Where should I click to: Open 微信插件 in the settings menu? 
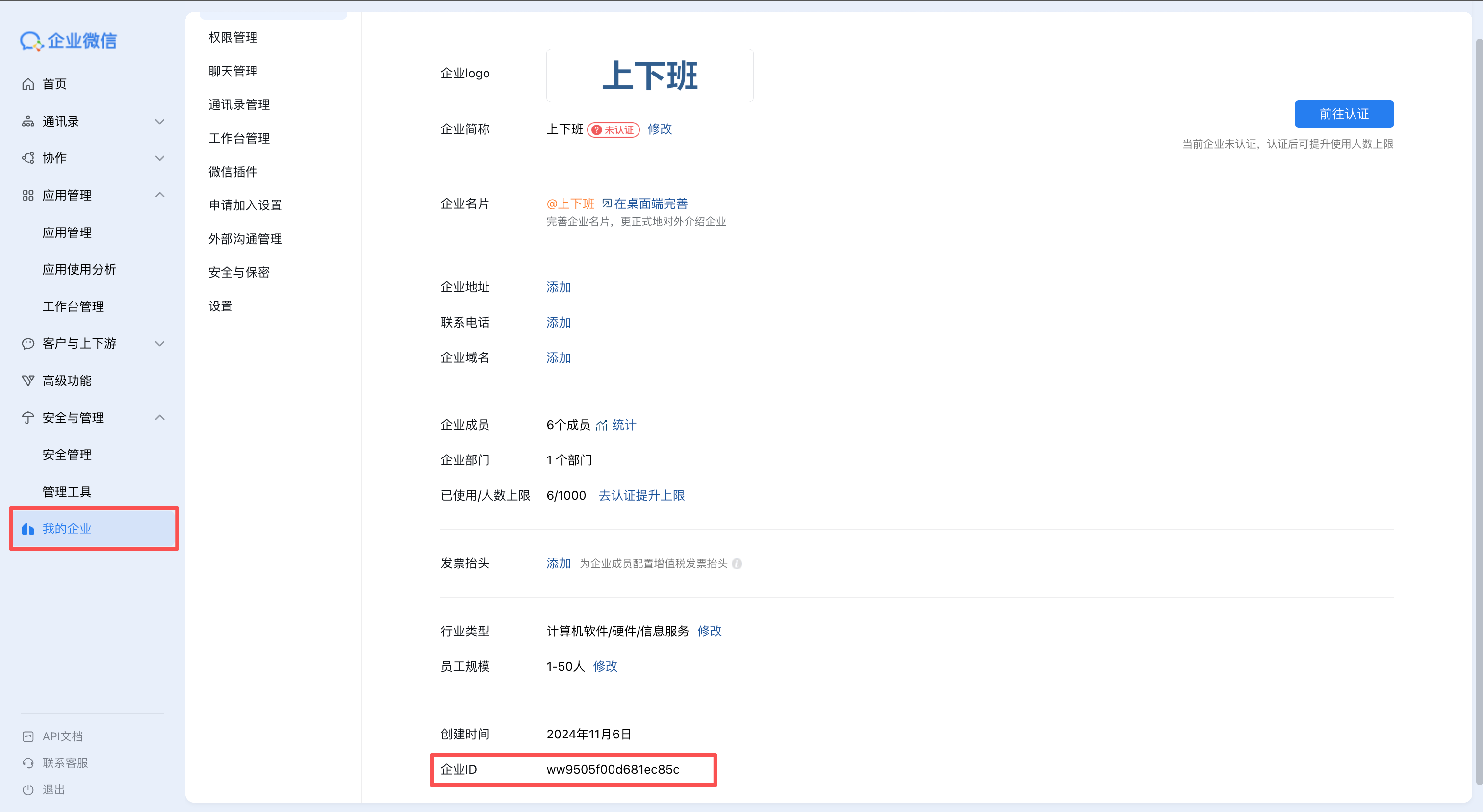[232, 172]
